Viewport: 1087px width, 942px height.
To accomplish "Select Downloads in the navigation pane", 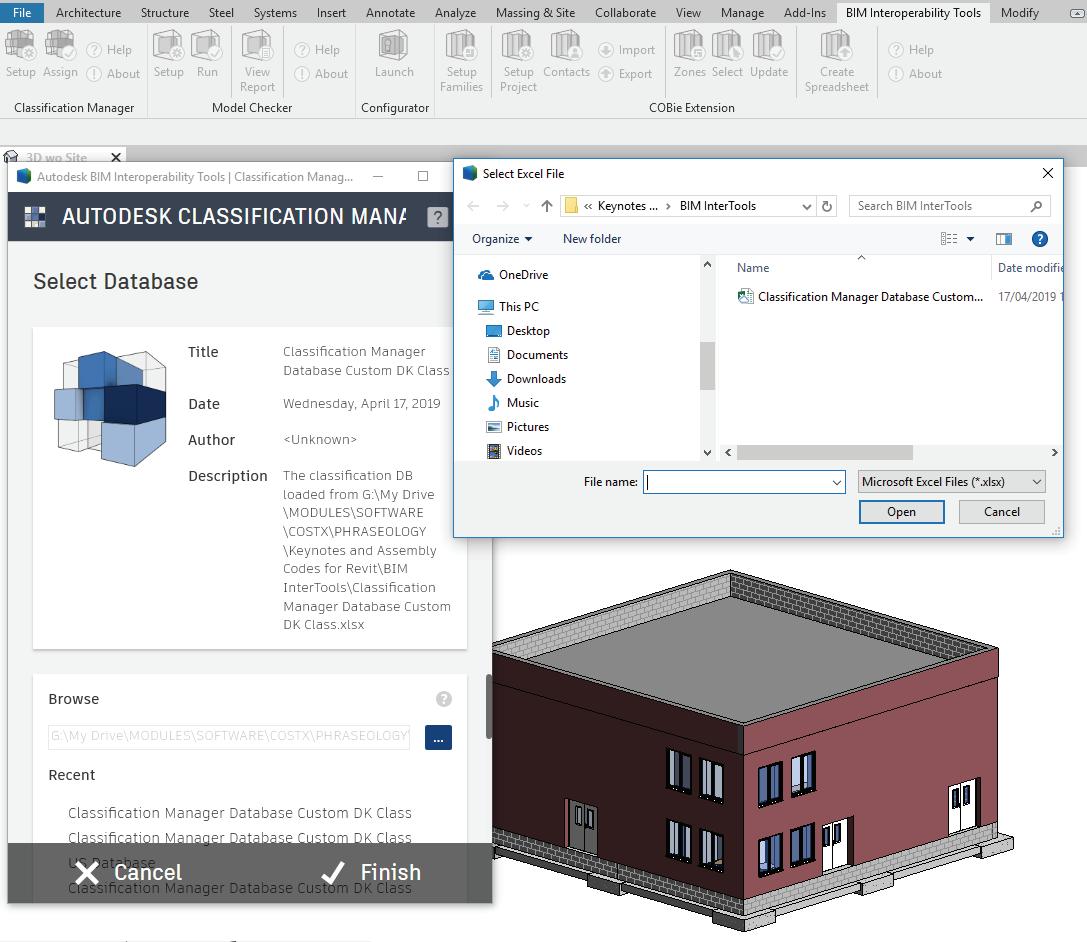I will coord(536,379).
